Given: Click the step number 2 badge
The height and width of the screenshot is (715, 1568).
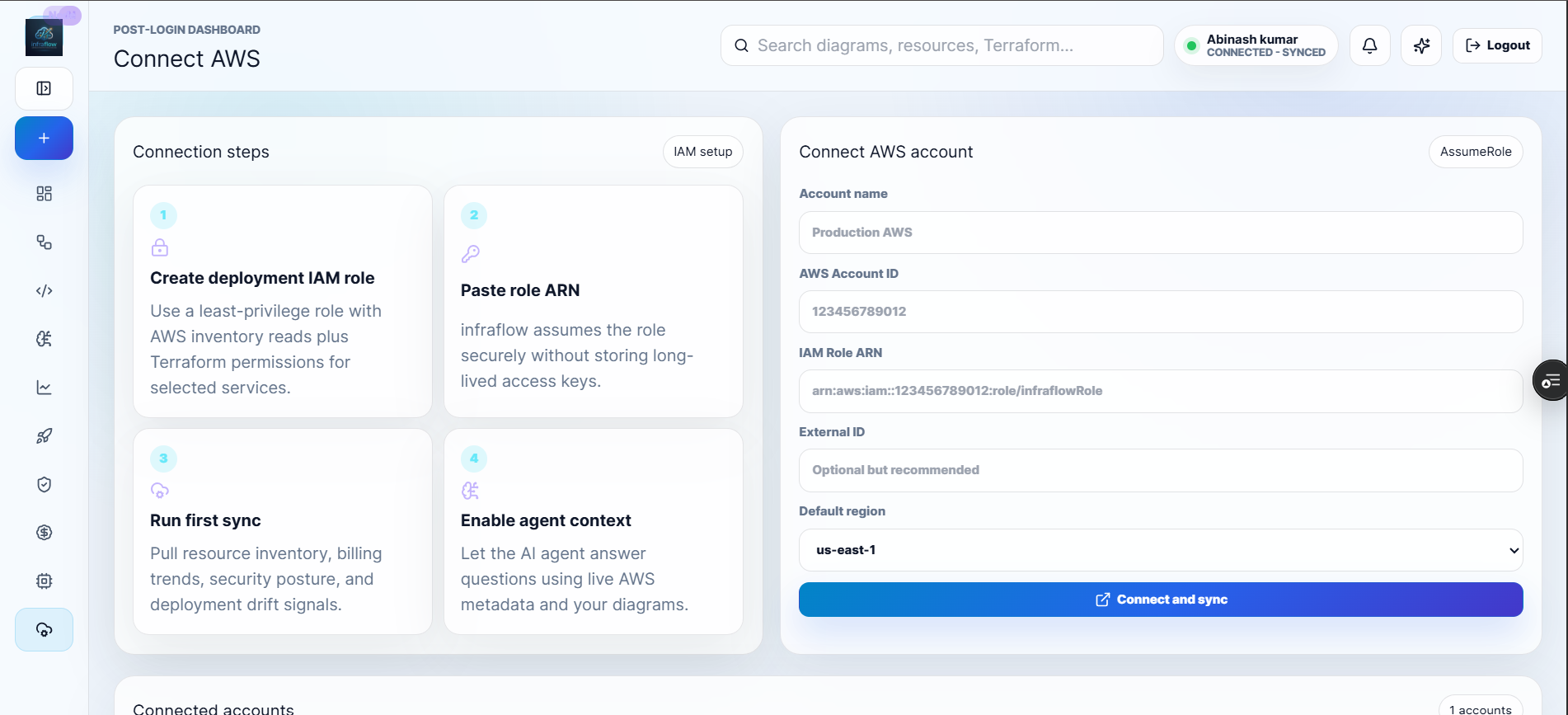Looking at the screenshot, I should click(x=474, y=215).
